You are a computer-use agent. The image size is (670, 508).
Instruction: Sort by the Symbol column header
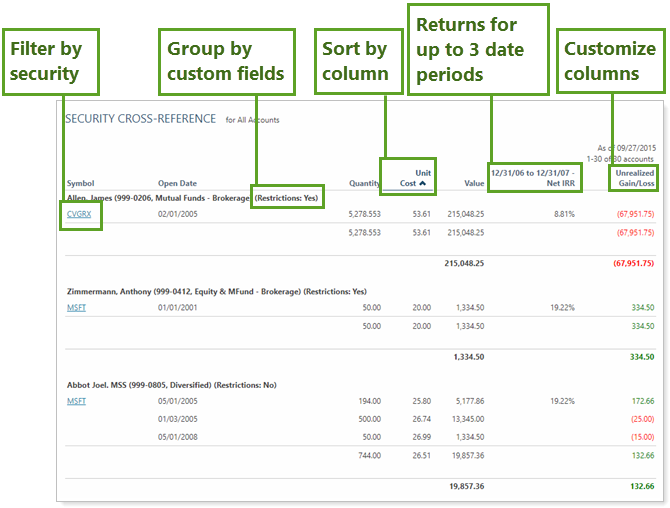pyautogui.click(x=80, y=183)
